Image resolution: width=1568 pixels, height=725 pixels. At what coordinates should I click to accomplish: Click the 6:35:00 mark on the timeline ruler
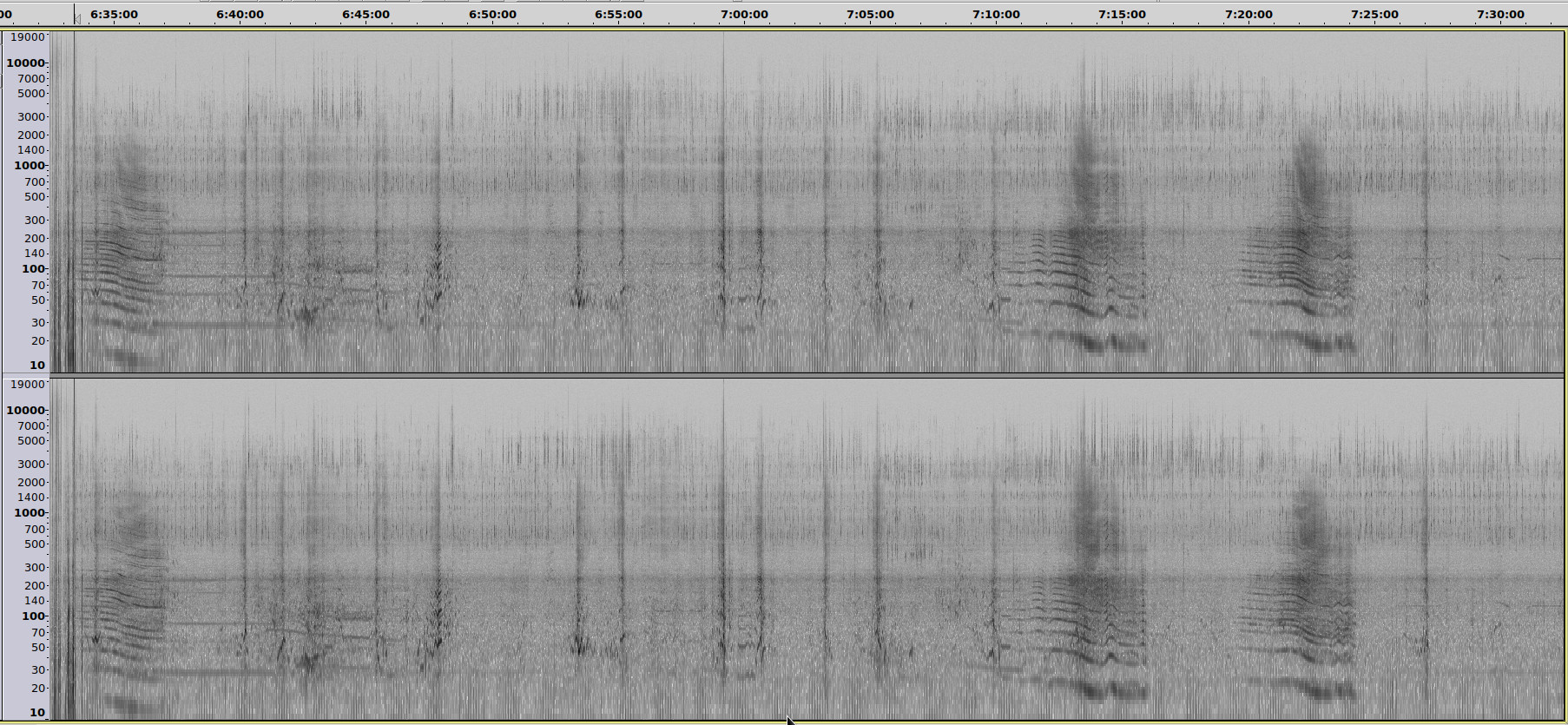[x=114, y=15]
